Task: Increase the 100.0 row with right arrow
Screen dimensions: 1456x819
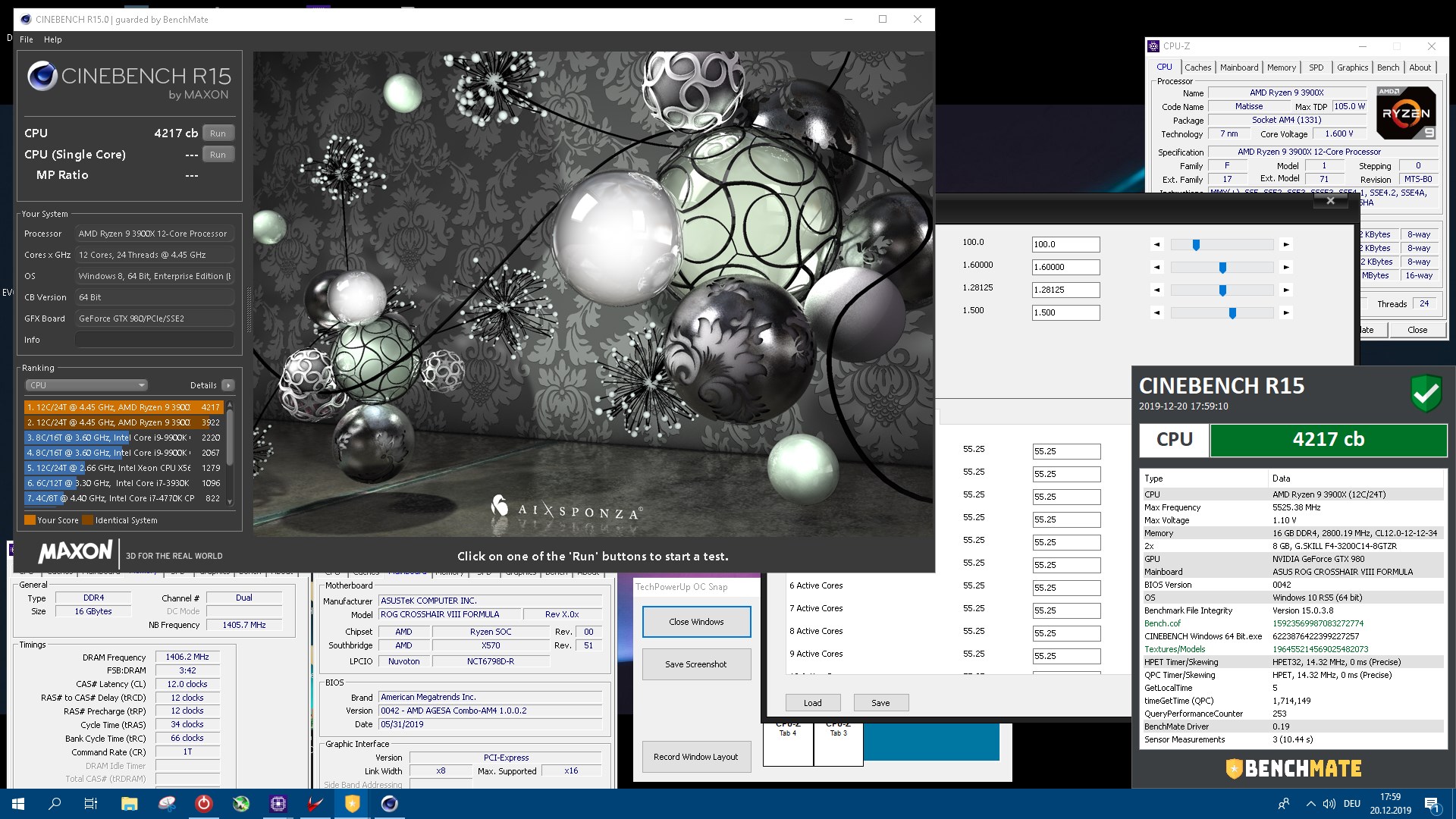Action: click(1286, 244)
